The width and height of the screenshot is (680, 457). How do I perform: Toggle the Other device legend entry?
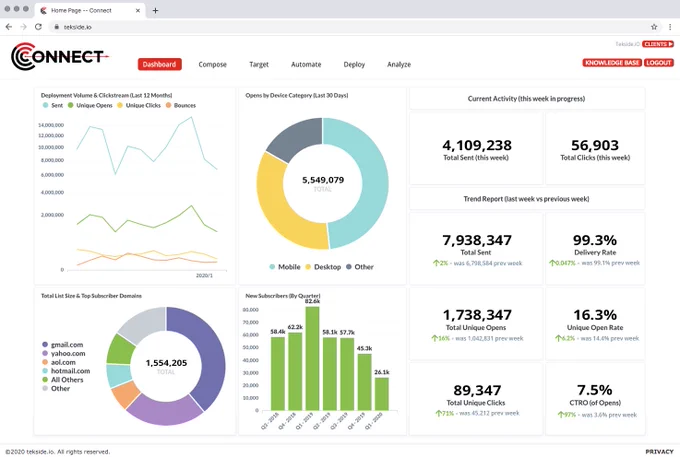[360, 267]
